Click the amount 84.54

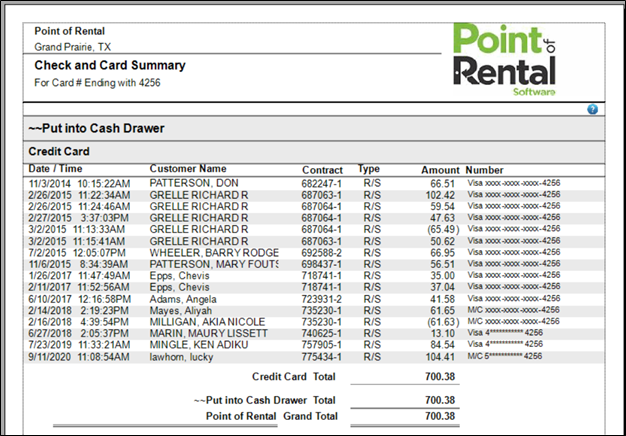pos(442,345)
